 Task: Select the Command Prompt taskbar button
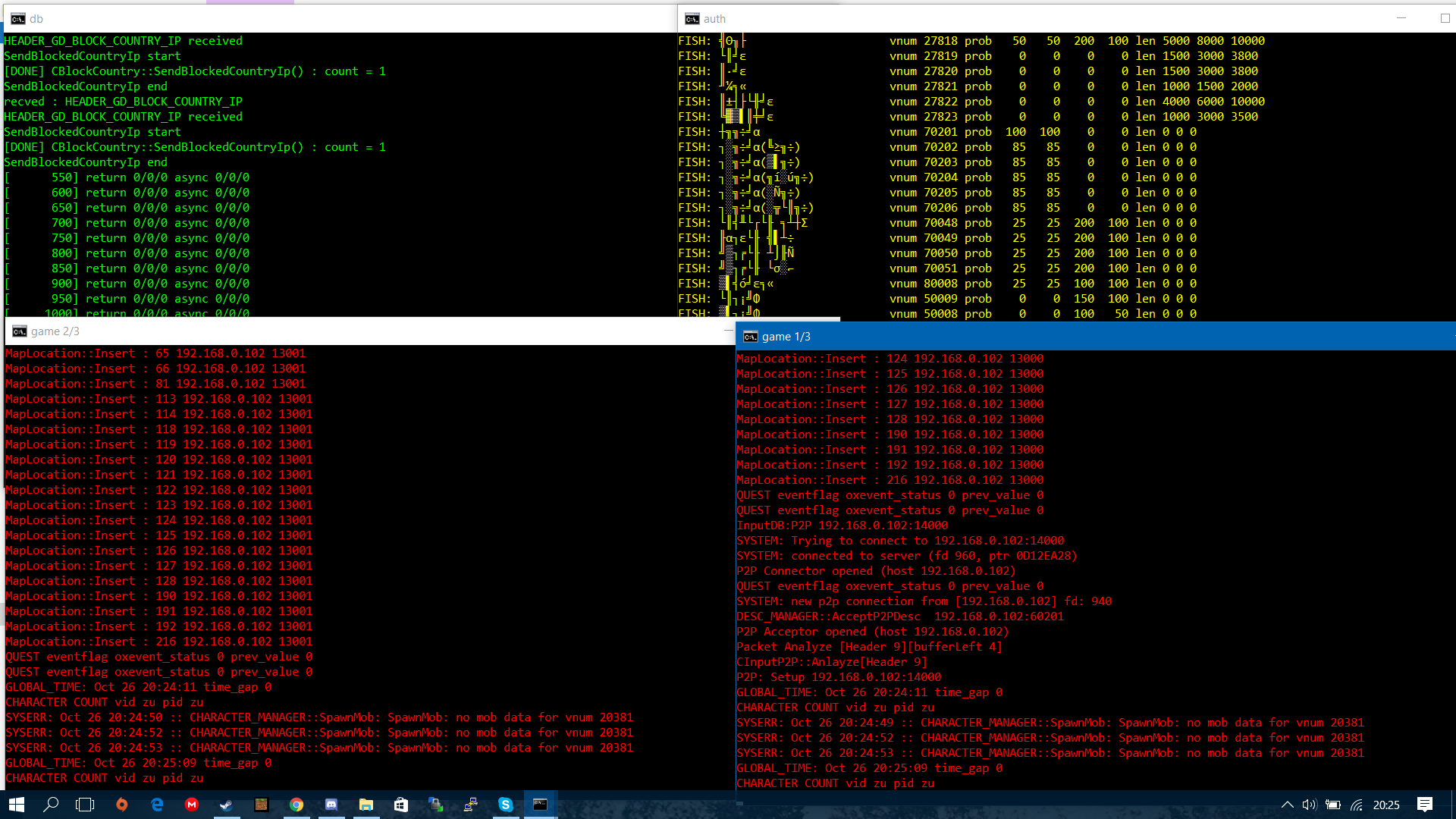(x=541, y=805)
